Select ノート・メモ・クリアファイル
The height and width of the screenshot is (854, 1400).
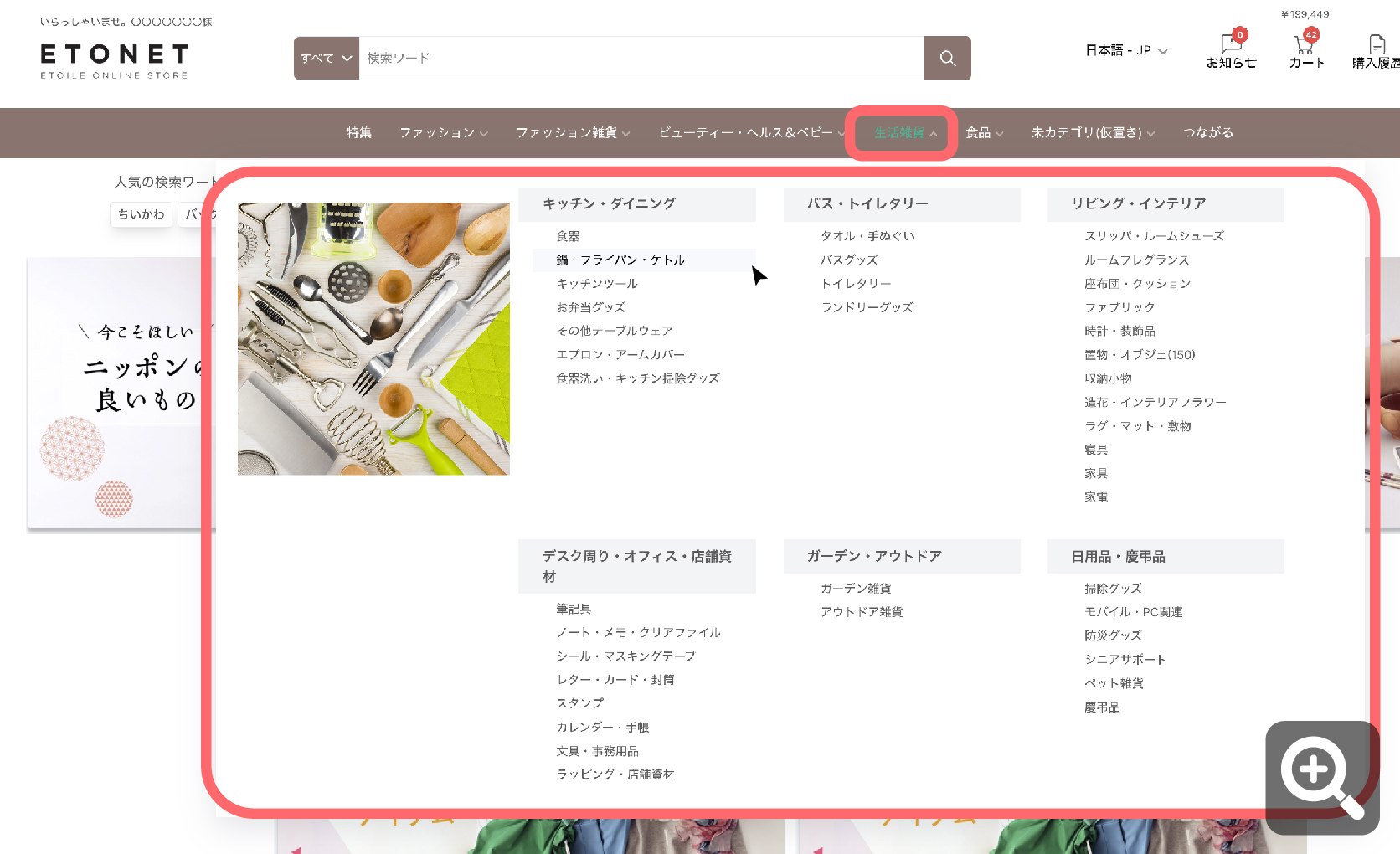click(639, 632)
